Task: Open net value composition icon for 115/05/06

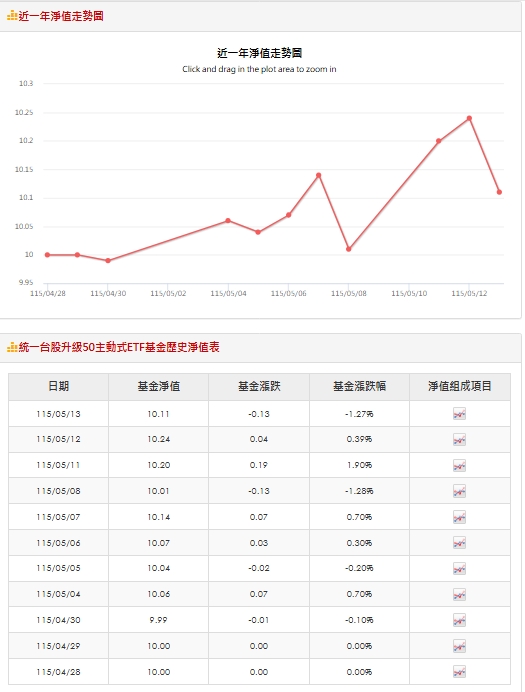Action: [459, 543]
